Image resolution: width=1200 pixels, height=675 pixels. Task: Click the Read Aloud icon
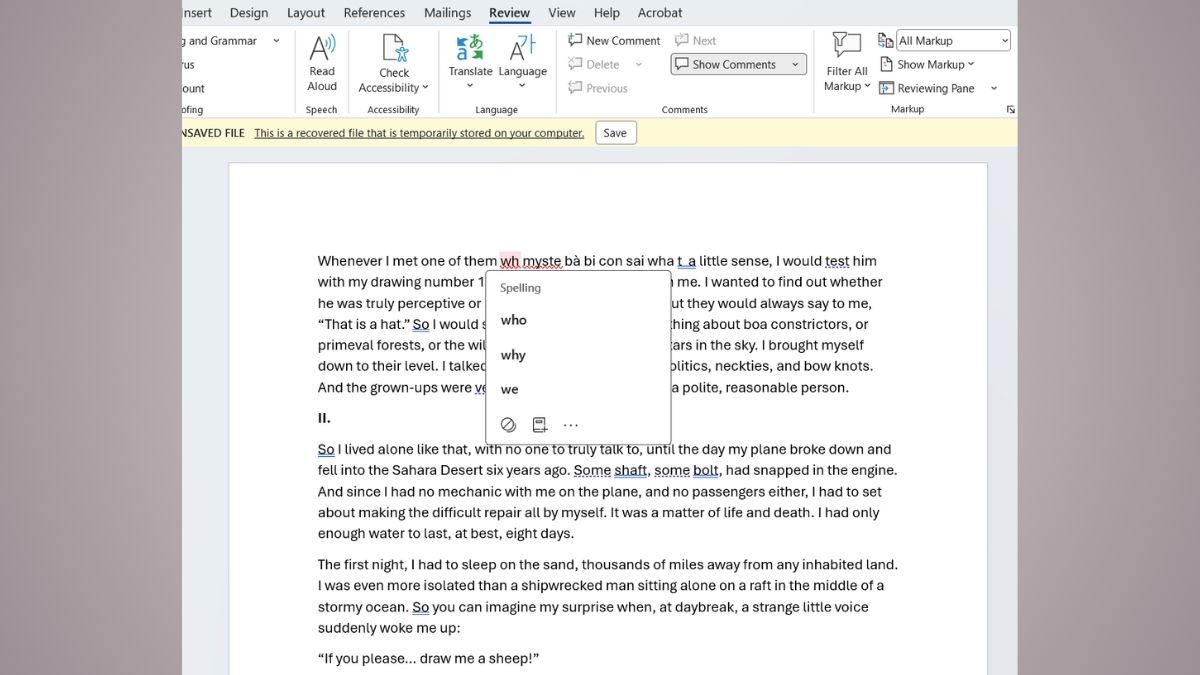[x=322, y=48]
